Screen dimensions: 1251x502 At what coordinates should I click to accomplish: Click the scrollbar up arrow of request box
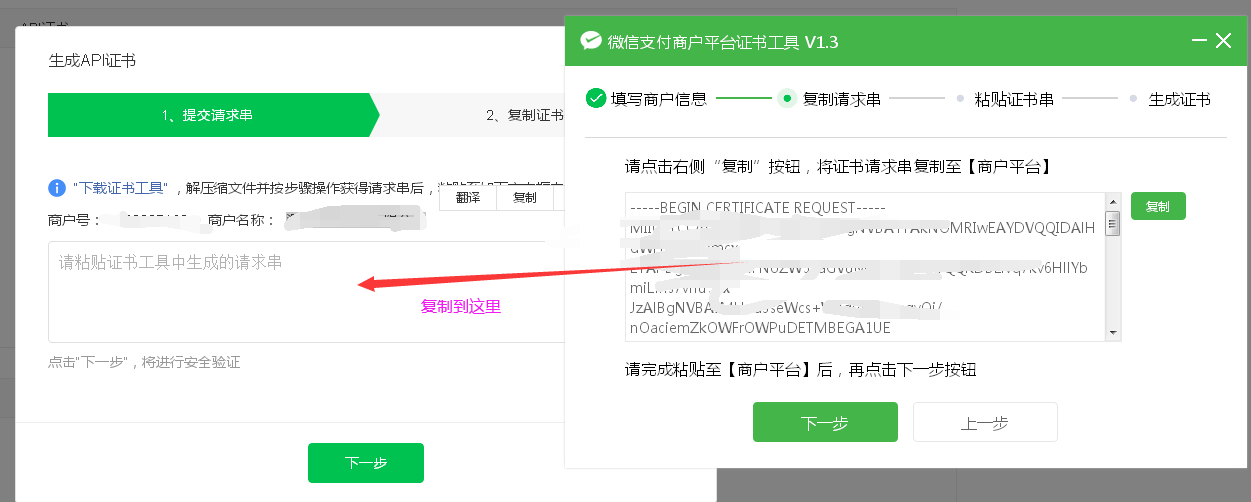point(1112,202)
